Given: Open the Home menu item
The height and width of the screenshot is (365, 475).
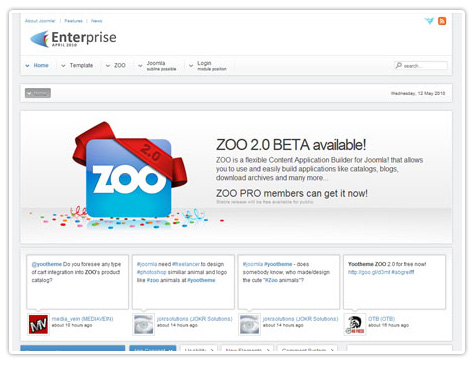Looking at the screenshot, I should coord(41,65).
